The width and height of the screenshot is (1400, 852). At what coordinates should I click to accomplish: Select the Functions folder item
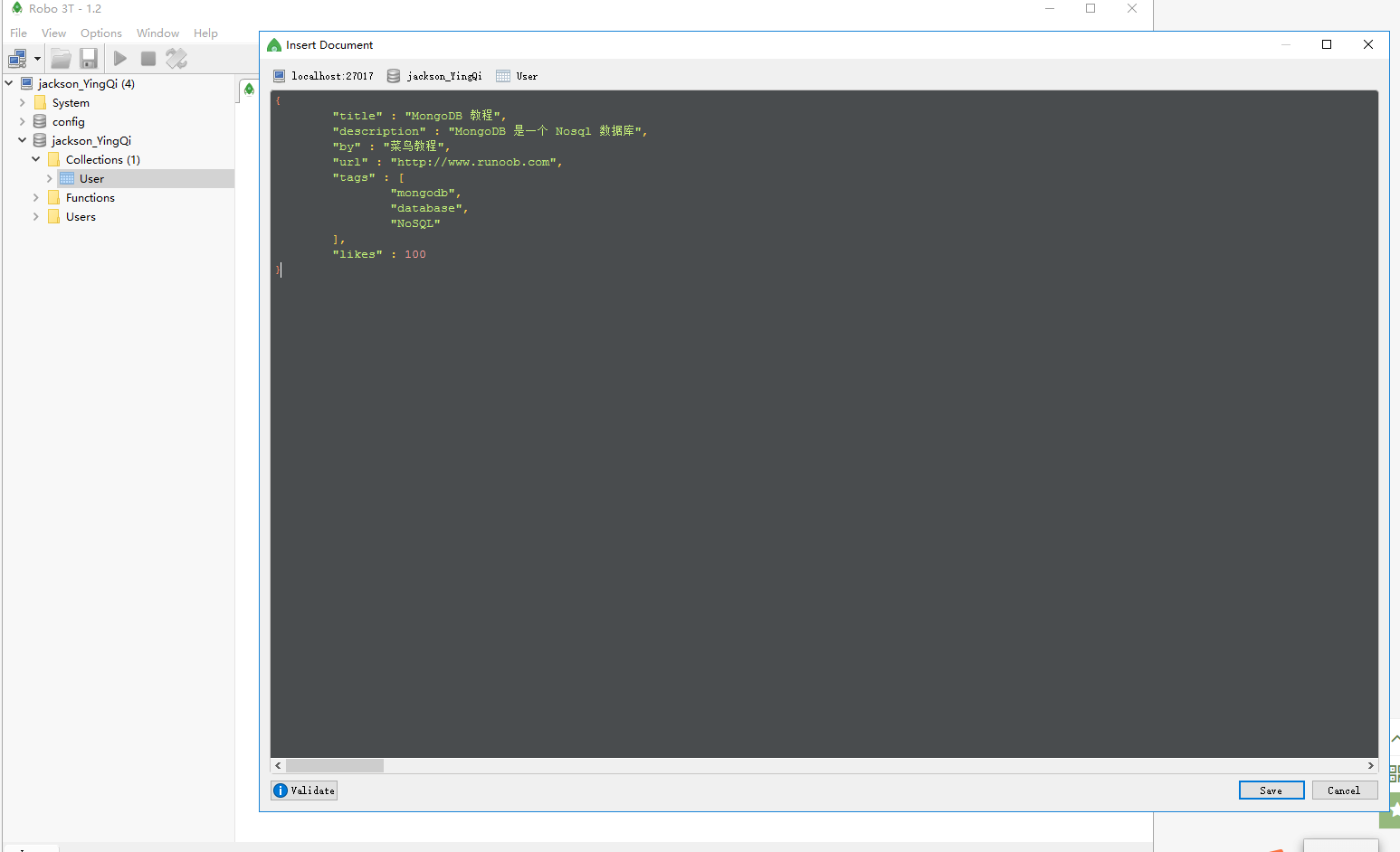coord(90,198)
